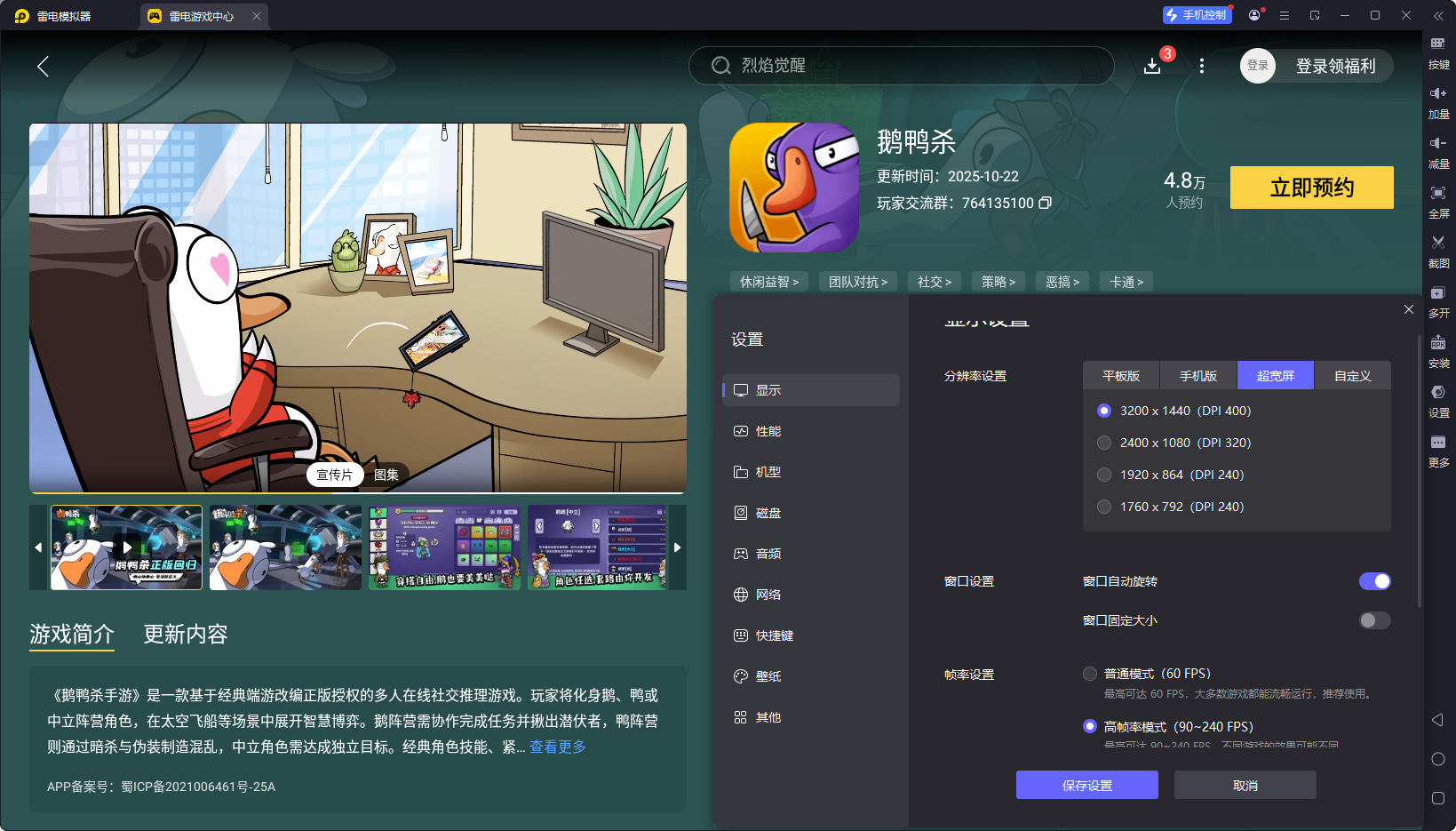Screen dimensions: 1456x831
Task: Open the 休闲益智 category tag
Action: click(x=769, y=282)
